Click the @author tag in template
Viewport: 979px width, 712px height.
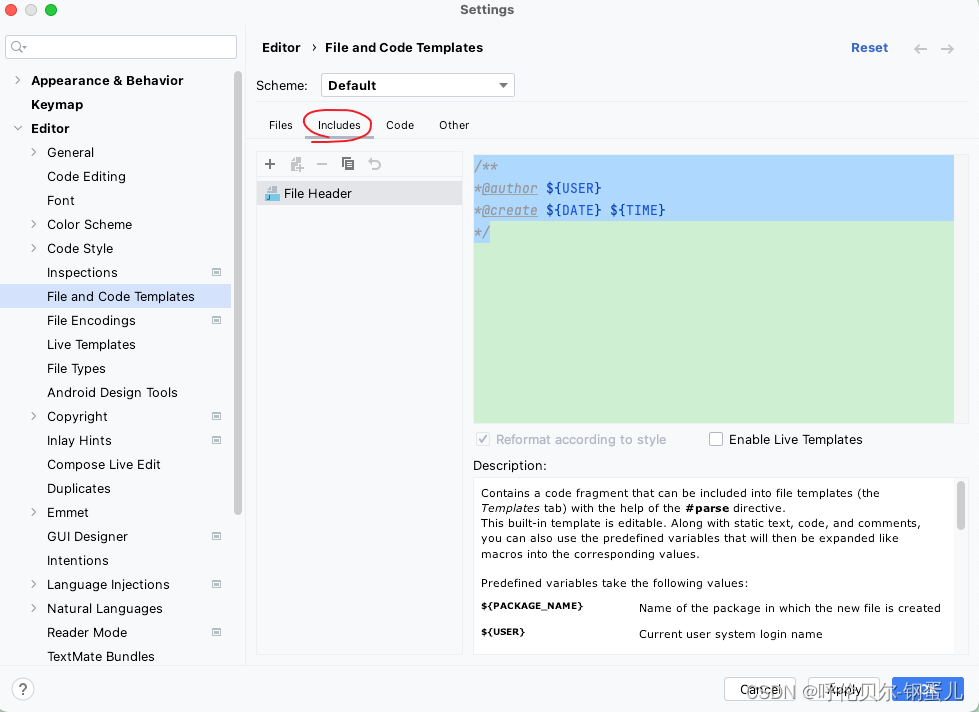click(x=509, y=188)
